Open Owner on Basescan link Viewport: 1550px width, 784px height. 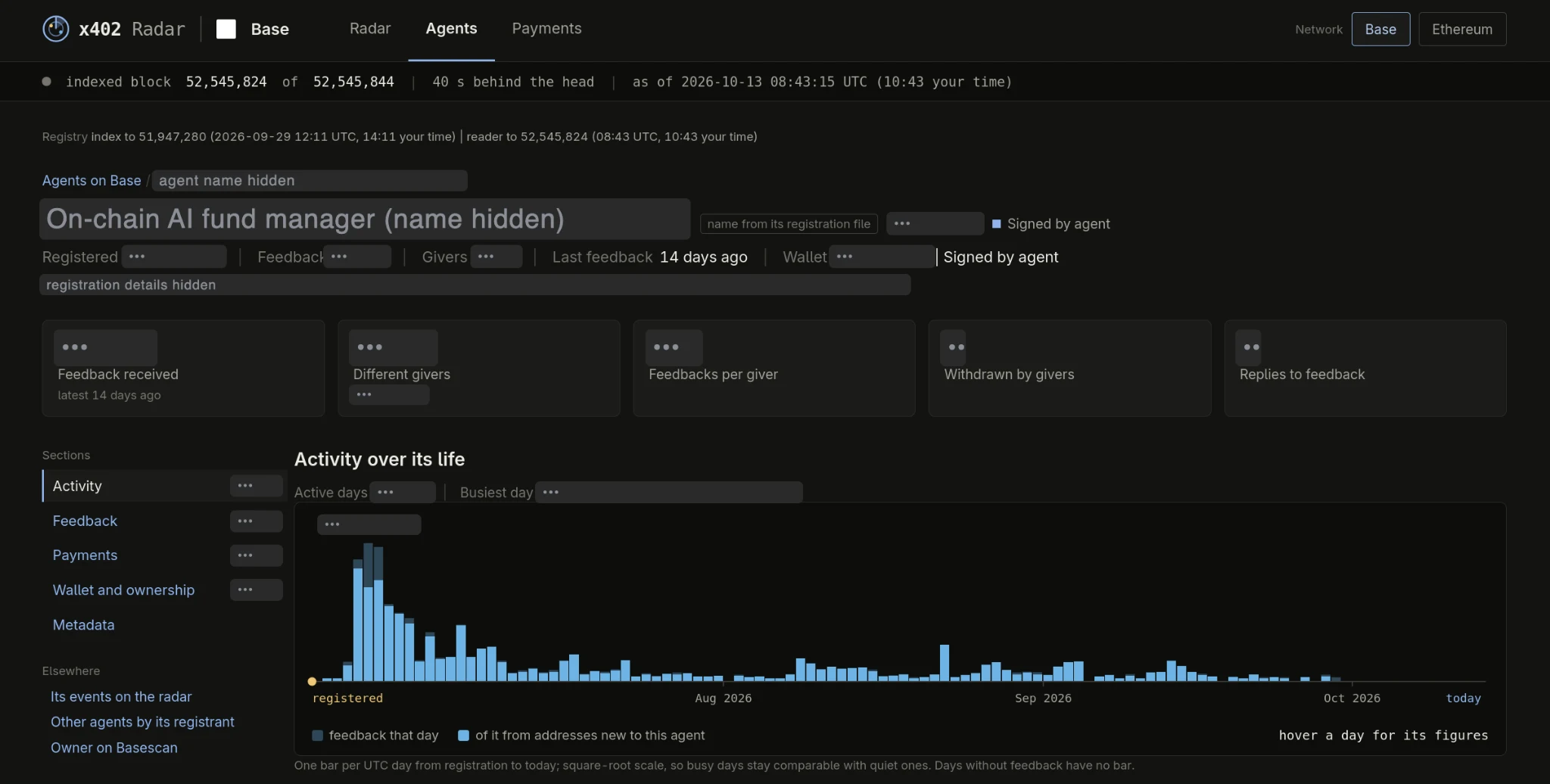coord(114,748)
